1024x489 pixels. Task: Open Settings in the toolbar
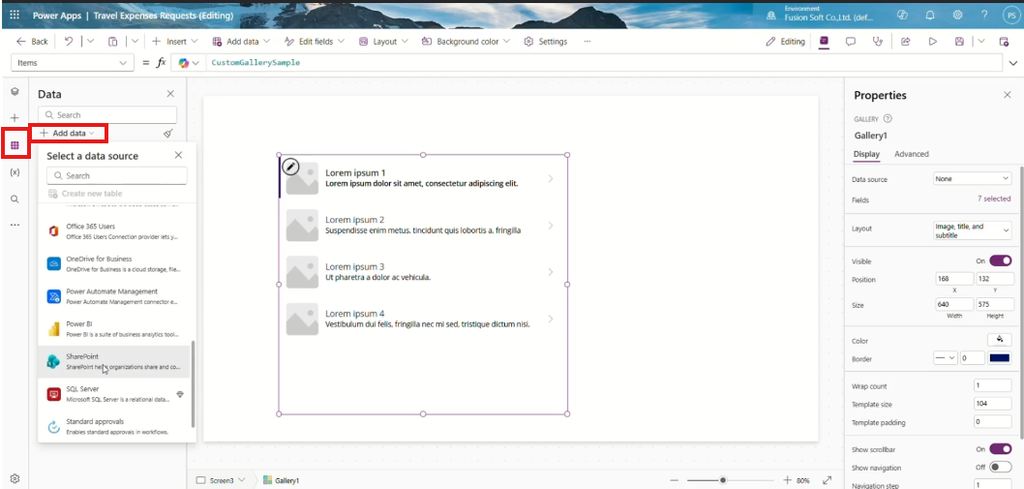pos(545,41)
